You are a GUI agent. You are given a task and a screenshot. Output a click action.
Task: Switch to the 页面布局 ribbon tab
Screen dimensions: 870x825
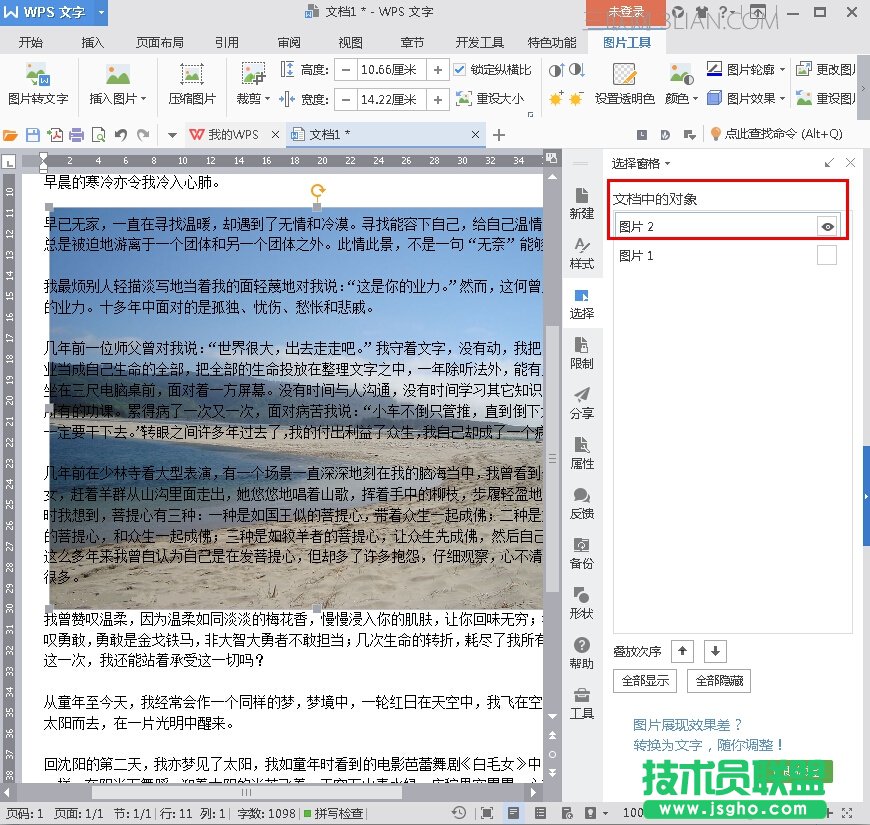[x=160, y=43]
